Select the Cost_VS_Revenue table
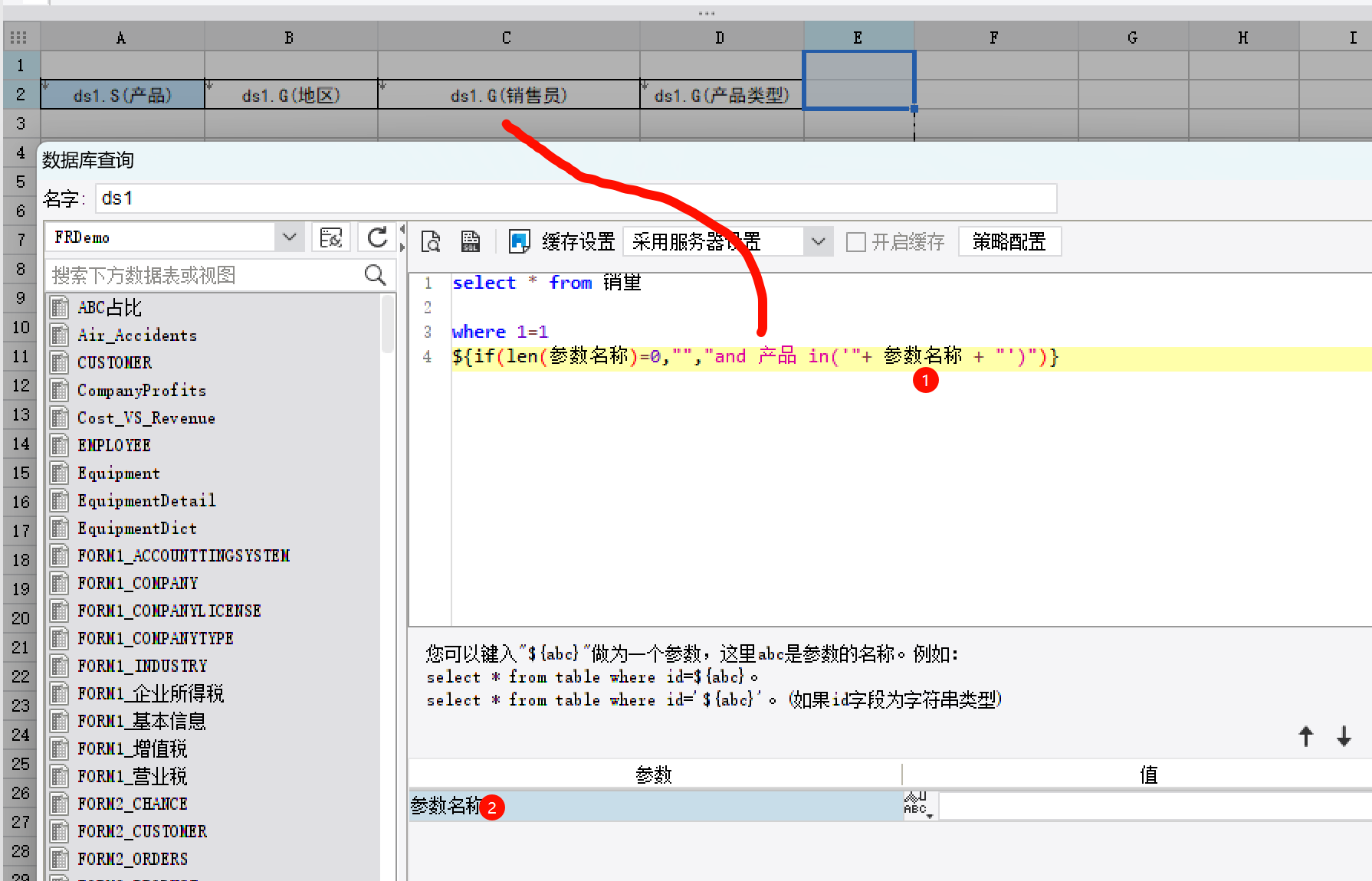The height and width of the screenshot is (881, 1372). [146, 418]
